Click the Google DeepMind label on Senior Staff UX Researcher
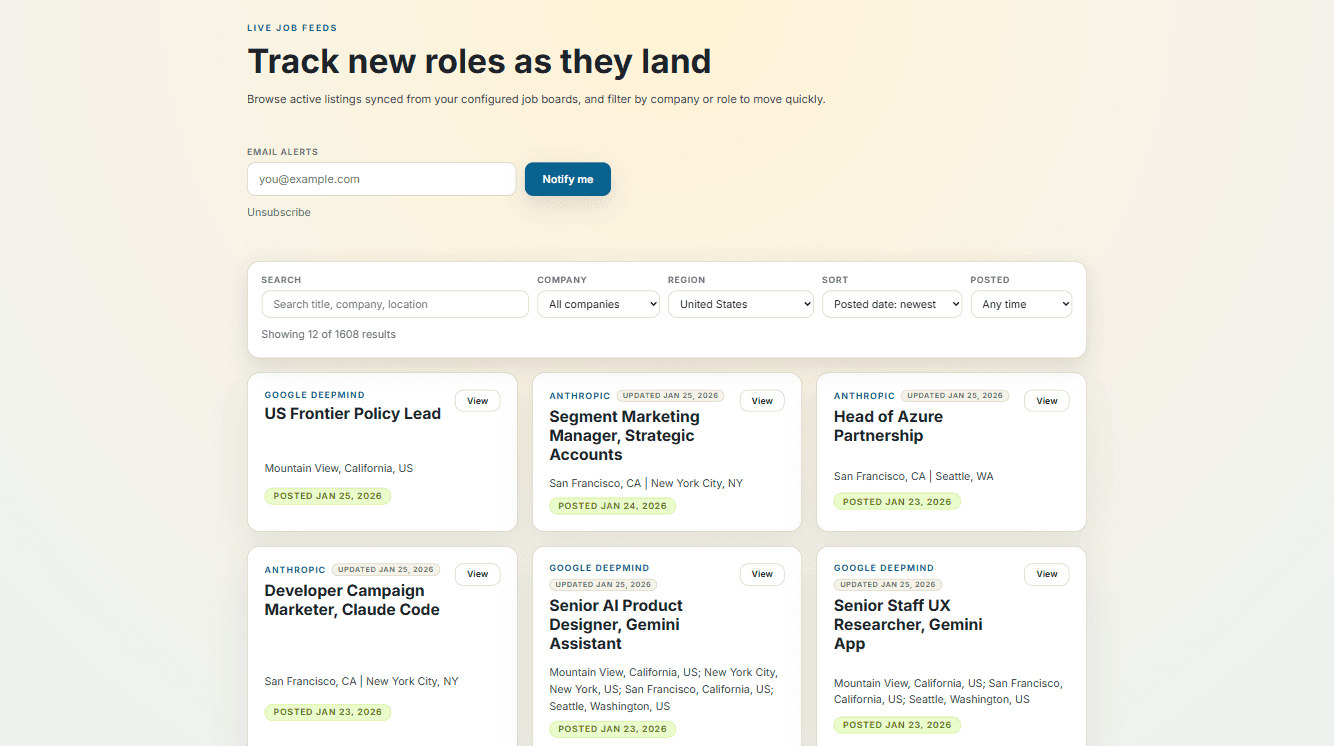Image resolution: width=1334 pixels, height=746 pixels. click(x=883, y=567)
